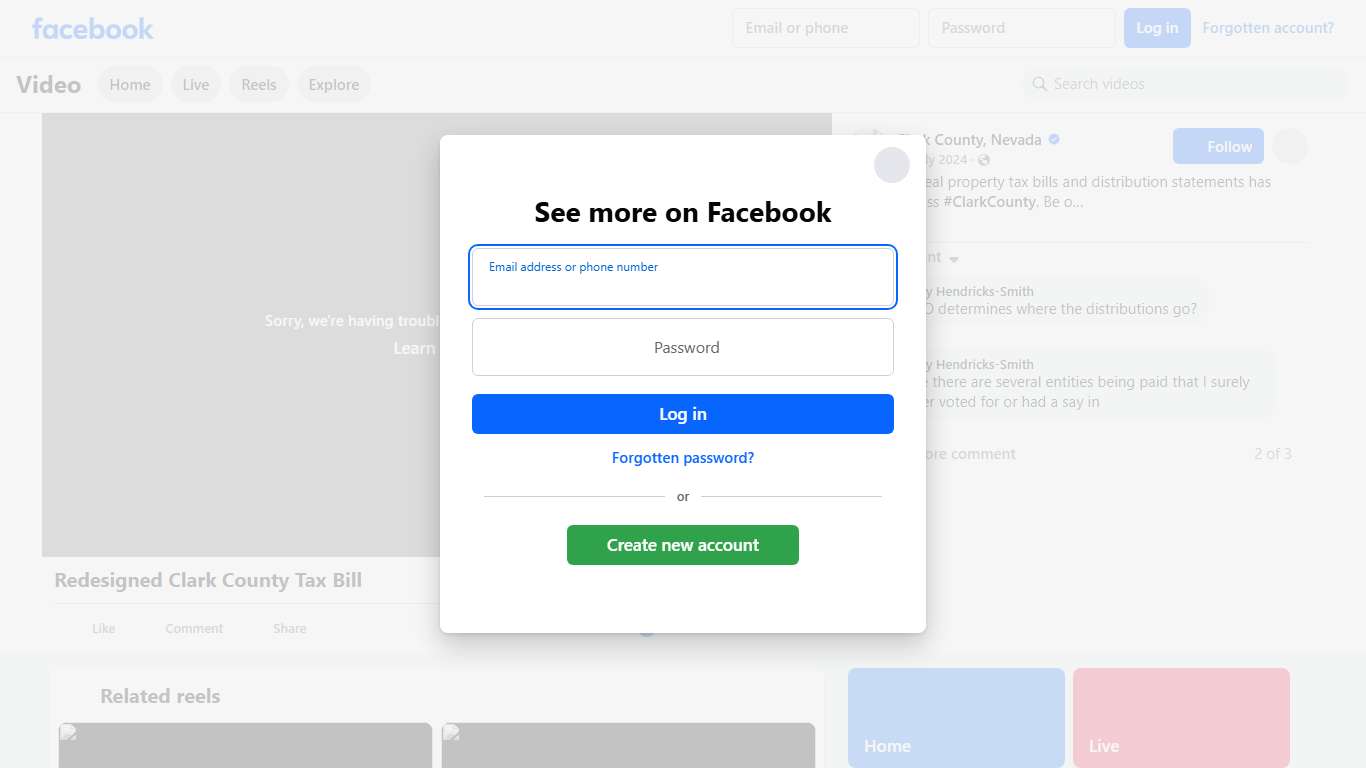Click the search videos magnifier icon
This screenshot has width=1366, height=768.
(x=1040, y=84)
